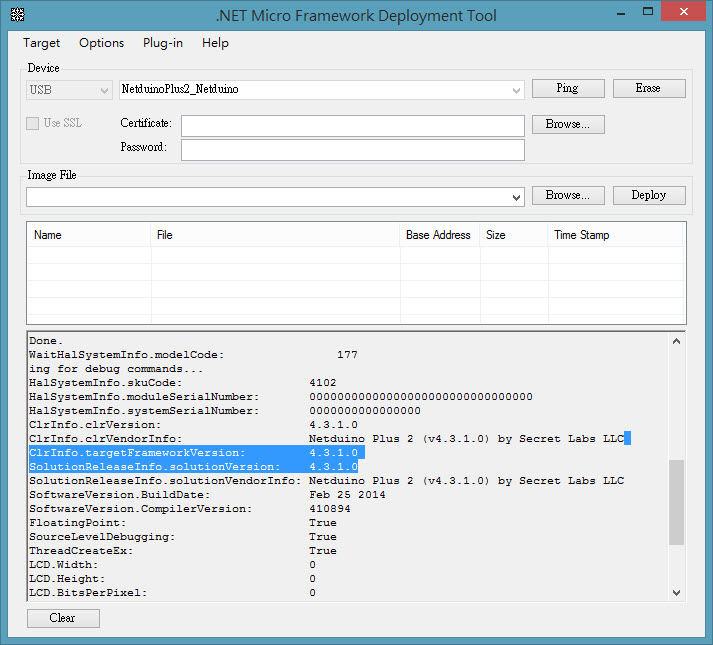Viewport: 713px width, 645px height.
Task: Click the 'SourceLevelDebugging:' log line
Action: (x=183, y=537)
